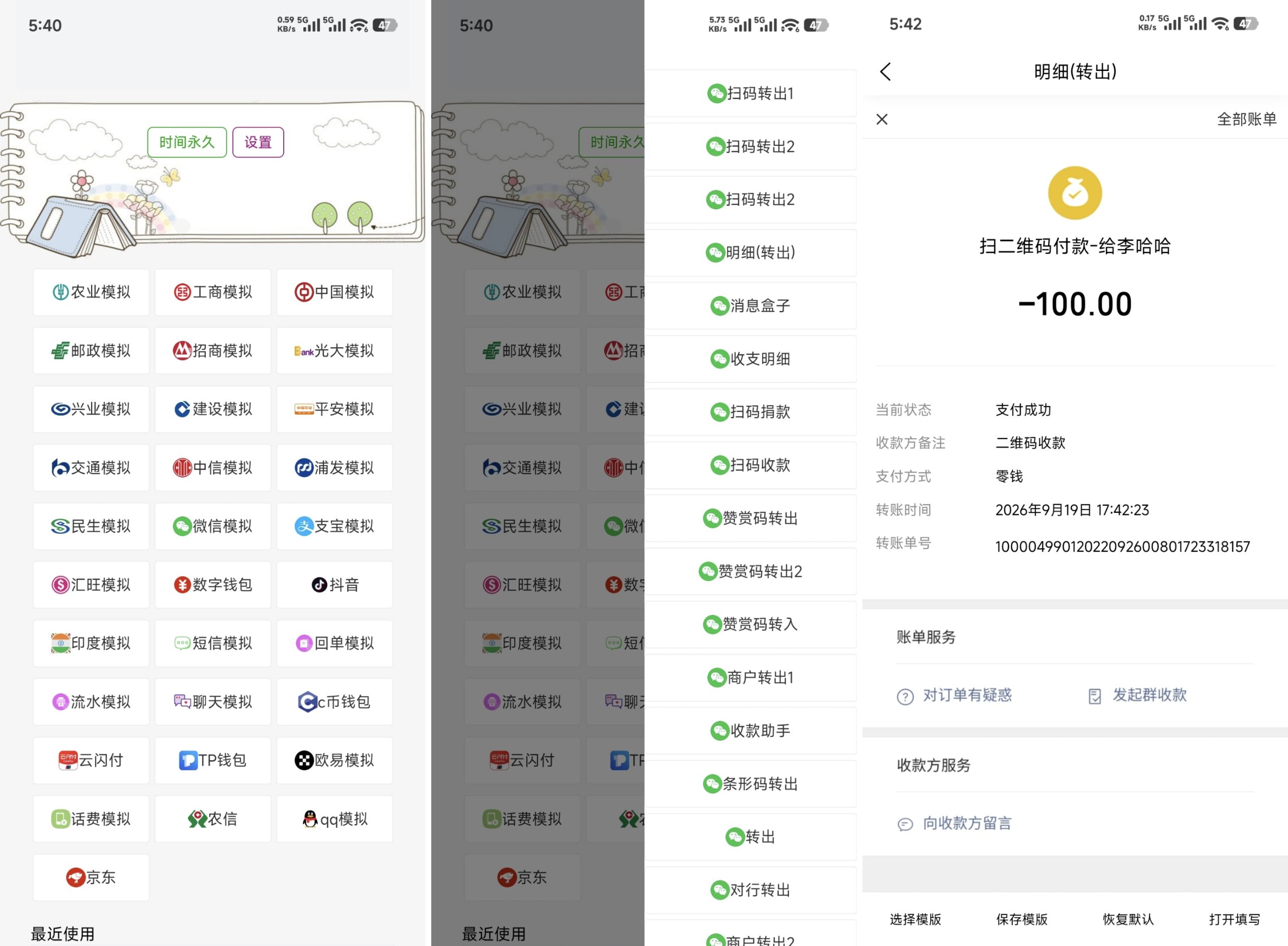Select 消息盒子 menu entry

pyautogui.click(x=751, y=306)
